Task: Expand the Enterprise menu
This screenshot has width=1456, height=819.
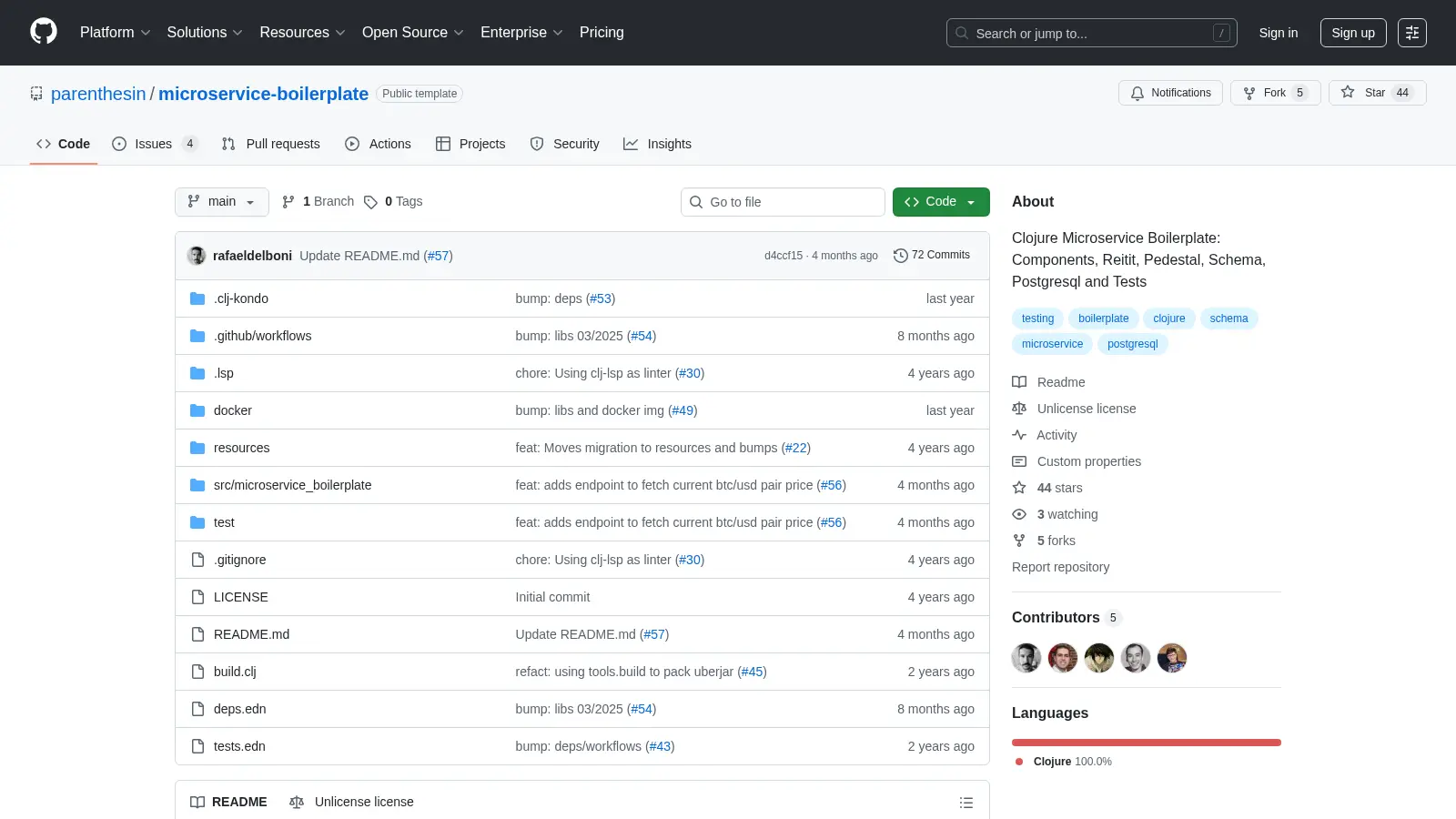Action: pos(521,33)
